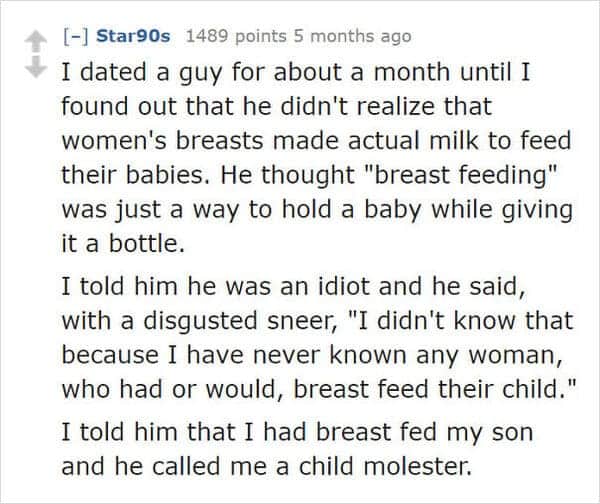Downvote the Star90s comment
The height and width of the screenshot is (504, 600).
pyautogui.click(x=36, y=67)
